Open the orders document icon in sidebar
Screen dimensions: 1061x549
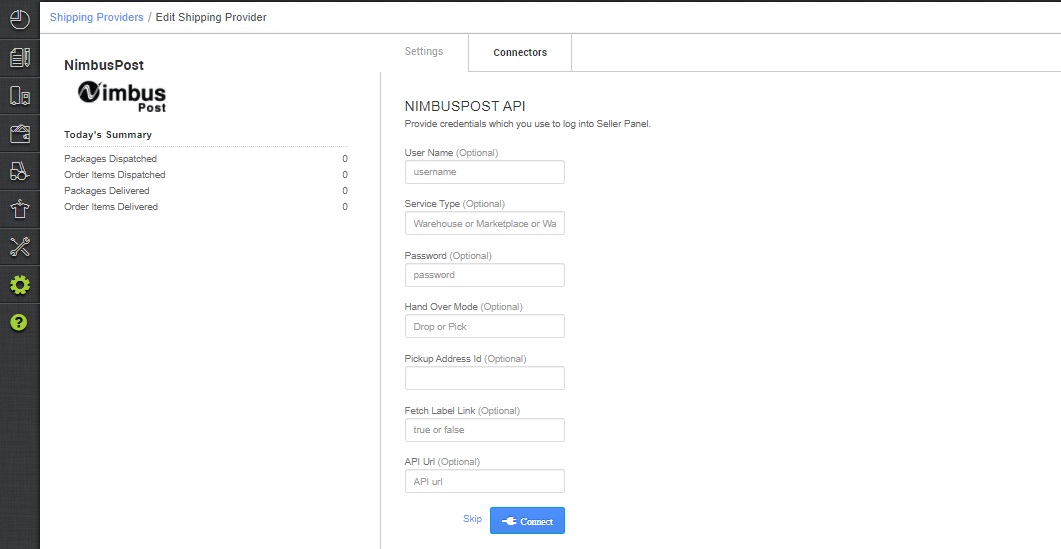pyautogui.click(x=20, y=58)
